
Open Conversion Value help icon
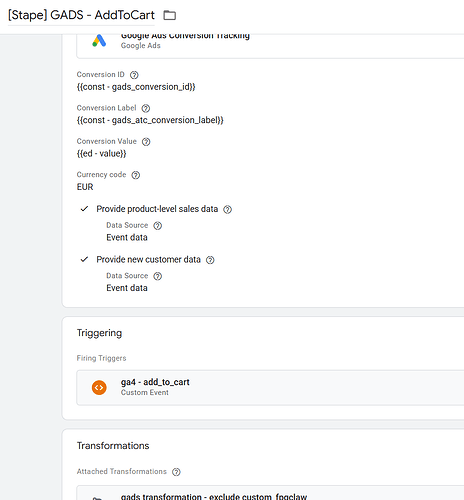click(146, 142)
